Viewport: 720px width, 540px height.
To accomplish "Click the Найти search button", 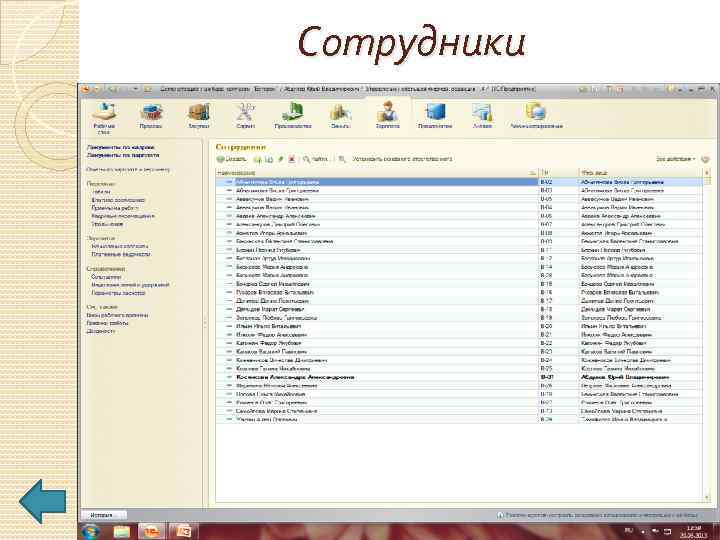I will click(x=315, y=159).
